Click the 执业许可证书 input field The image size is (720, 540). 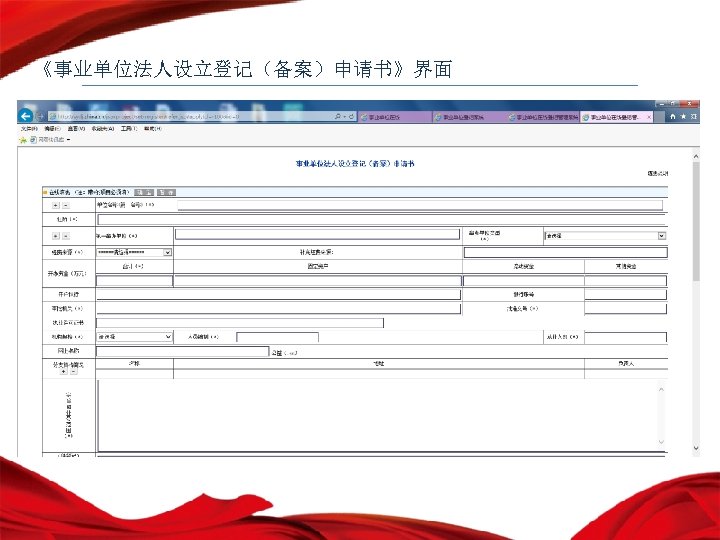click(x=240, y=323)
